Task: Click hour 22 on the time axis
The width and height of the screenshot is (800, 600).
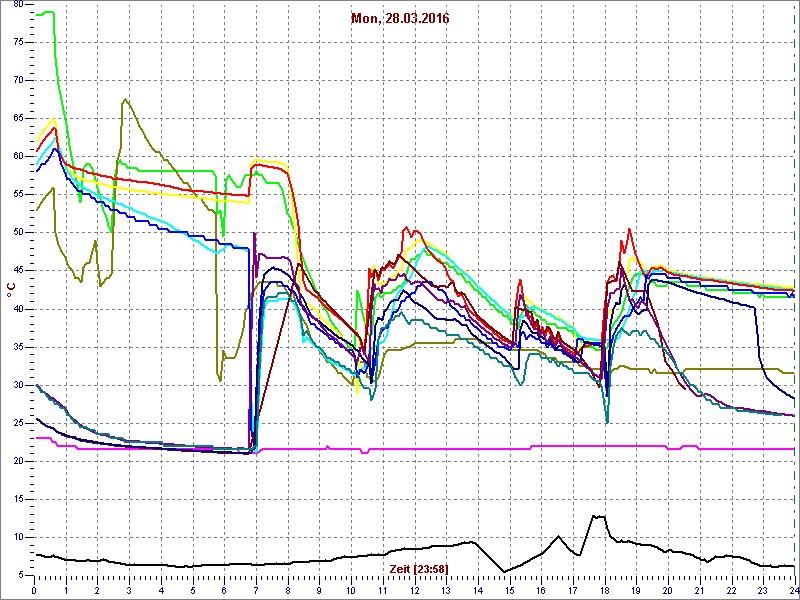Action: pyautogui.click(x=732, y=590)
